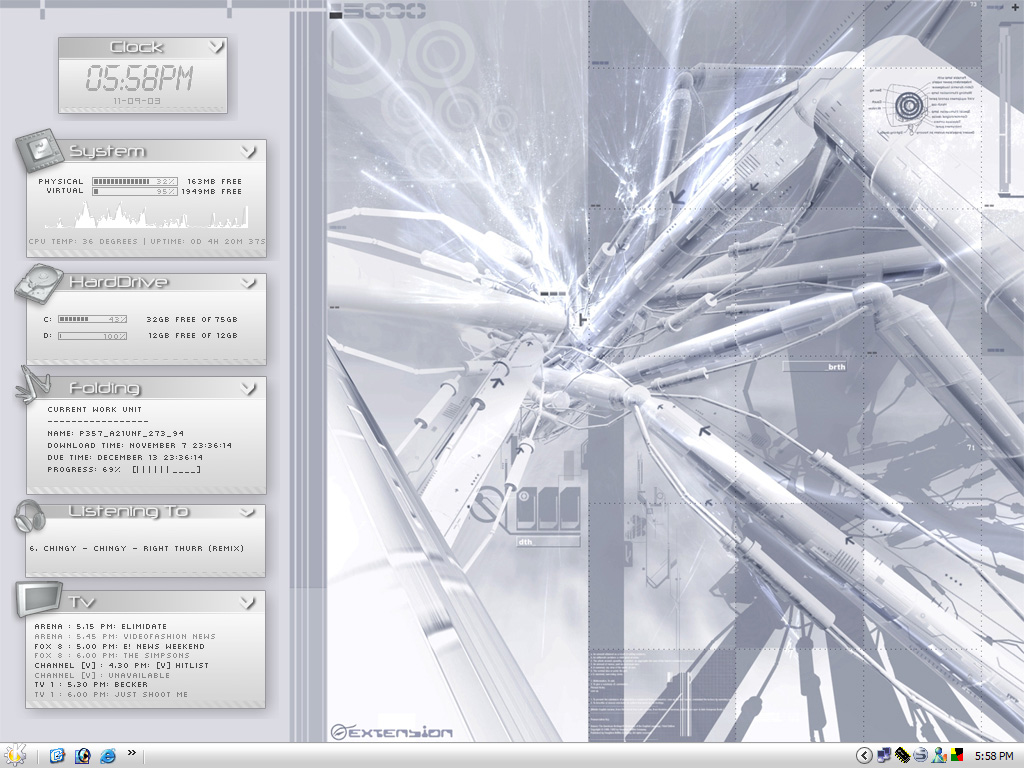Screen dimensions: 1024x768
Task: Click the network connection tray icon
Action: (x=883, y=755)
